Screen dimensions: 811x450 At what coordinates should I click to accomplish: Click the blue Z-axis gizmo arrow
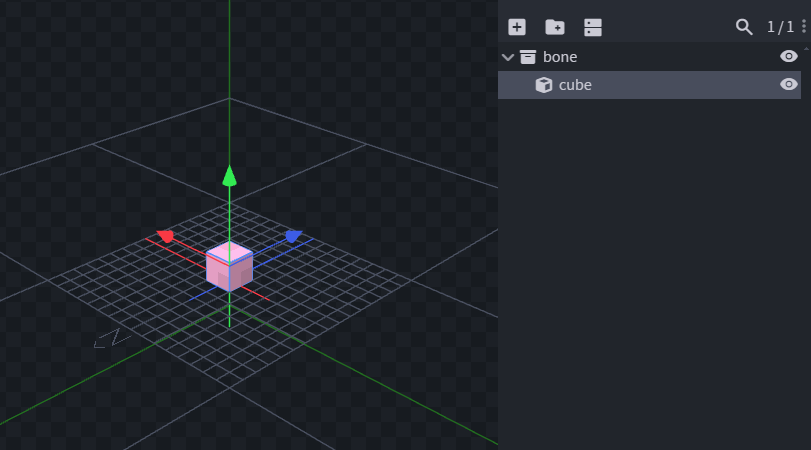tap(292, 236)
